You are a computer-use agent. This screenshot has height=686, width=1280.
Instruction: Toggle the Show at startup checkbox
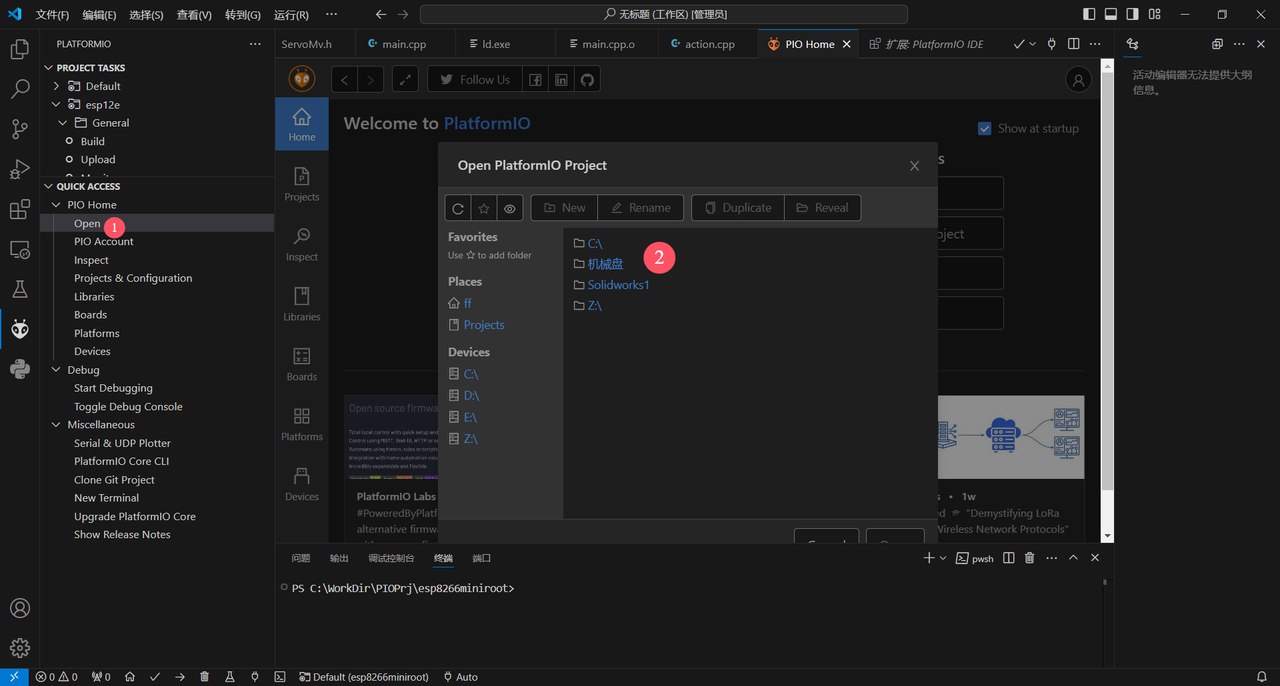tap(985, 128)
